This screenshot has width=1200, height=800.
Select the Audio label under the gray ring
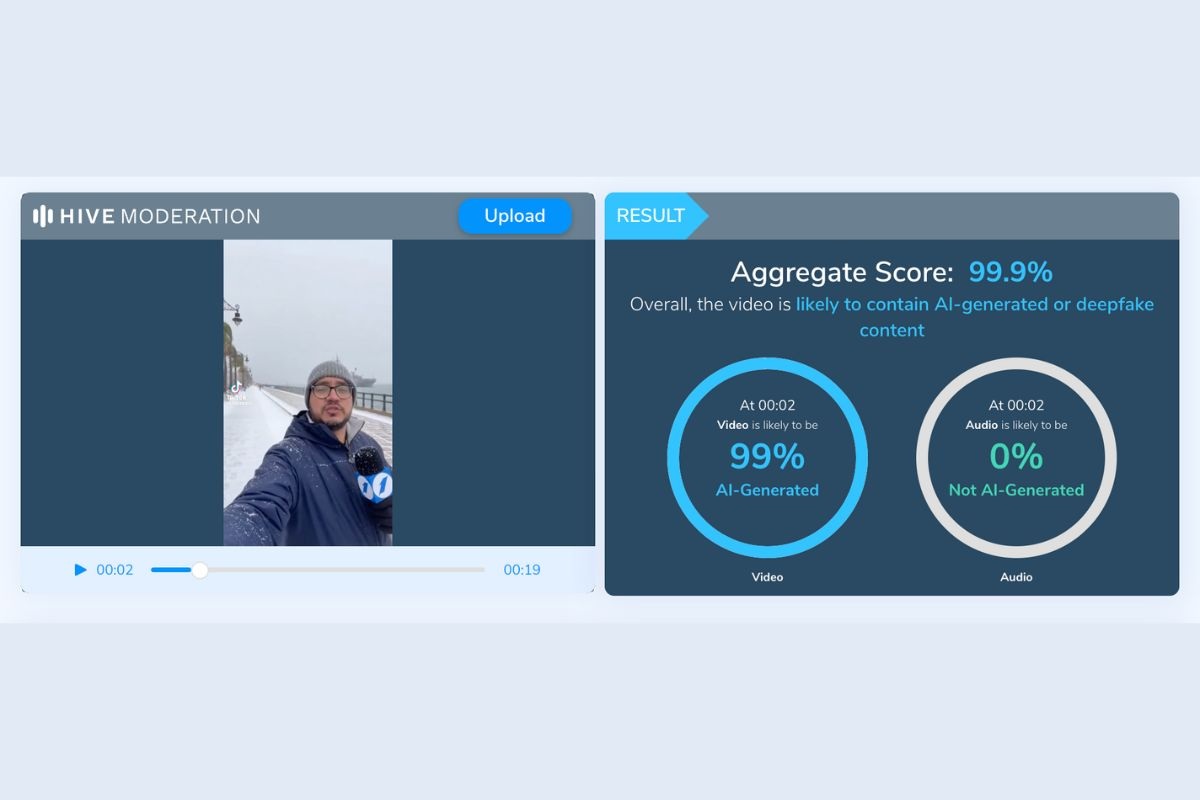click(x=1016, y=577)
